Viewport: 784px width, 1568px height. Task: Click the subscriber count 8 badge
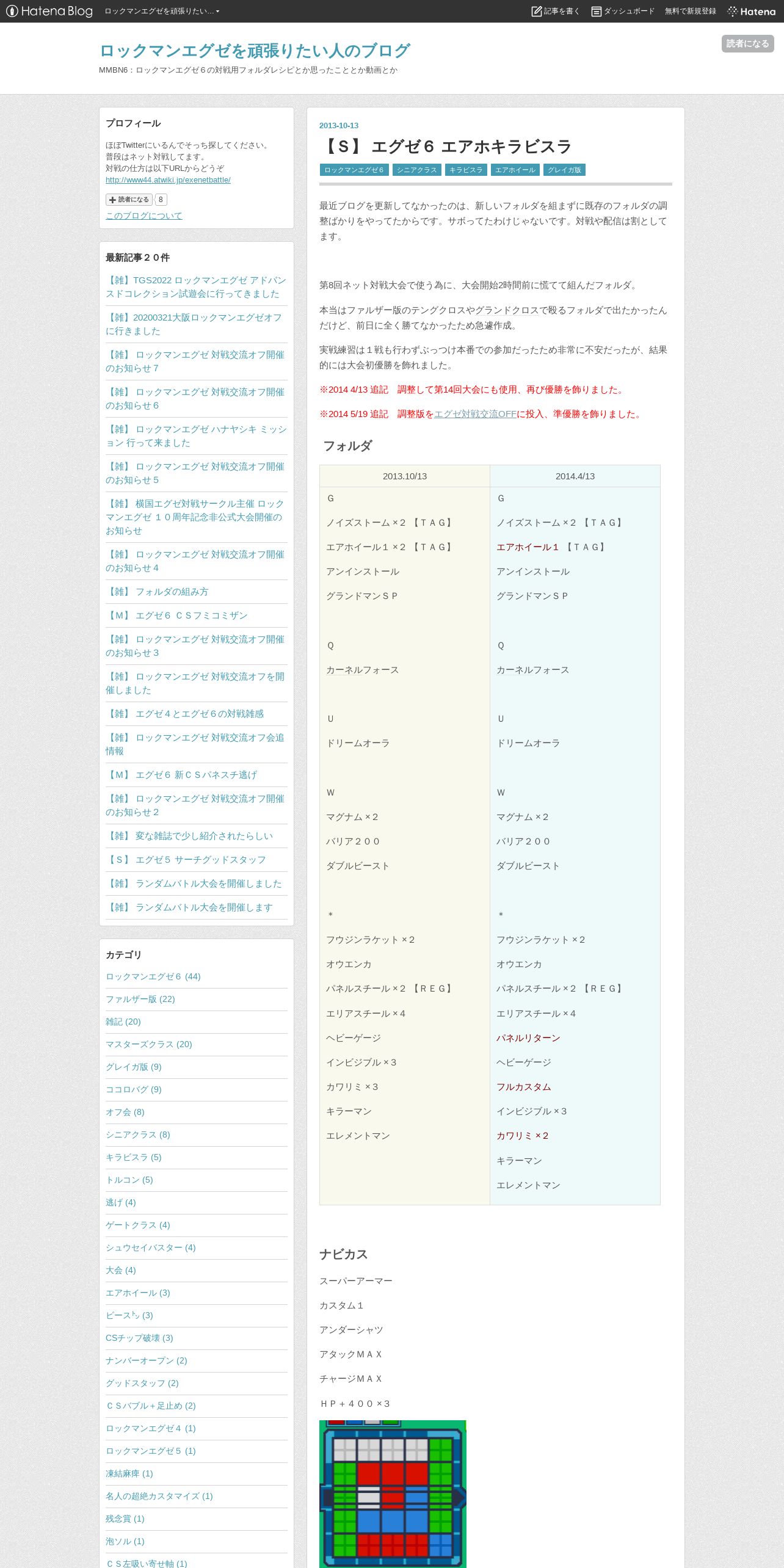click(161, 200)
